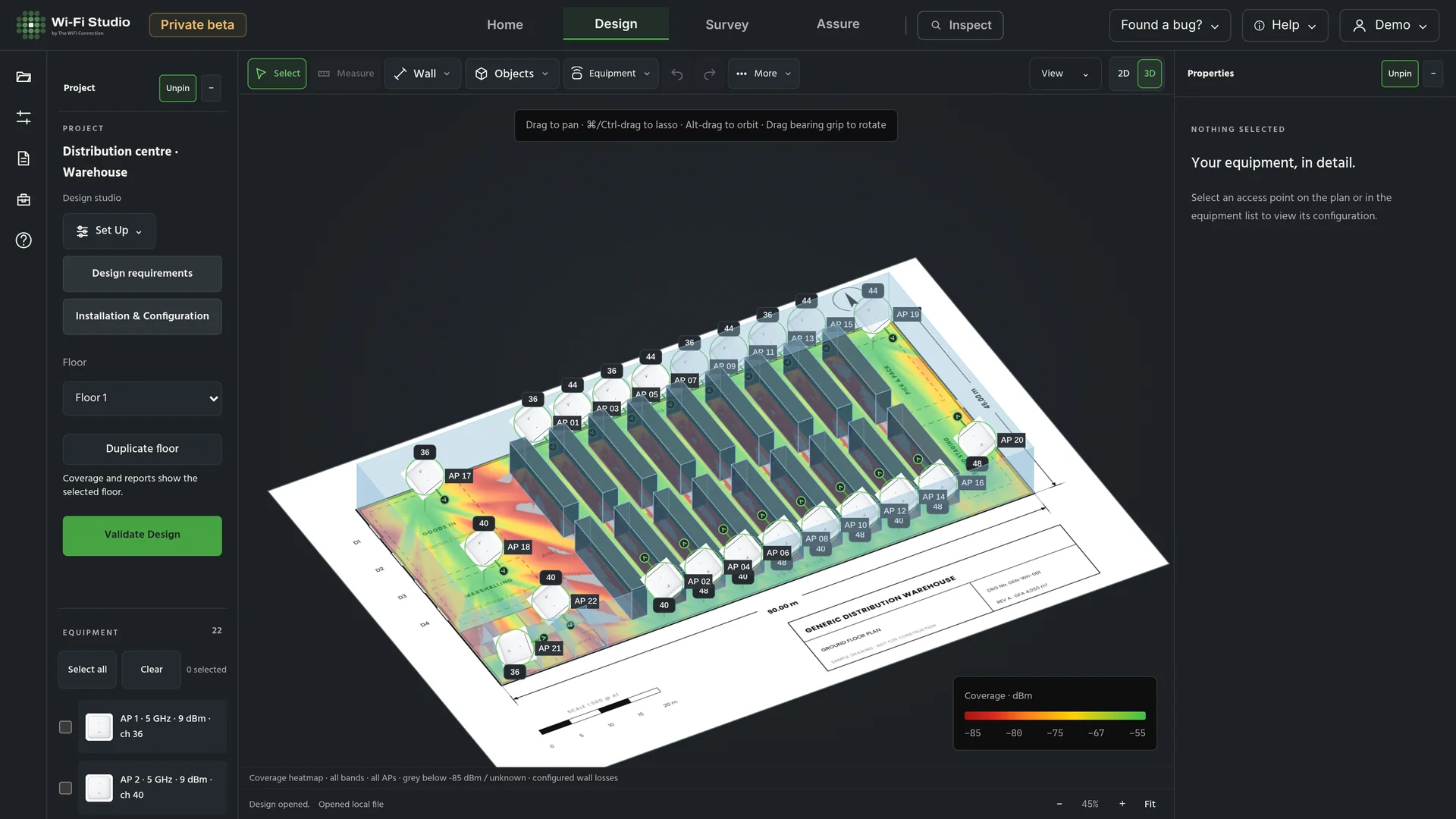1456x819 pixels.
Task: Click the Duplicate floor button
Action: [143, 449]
